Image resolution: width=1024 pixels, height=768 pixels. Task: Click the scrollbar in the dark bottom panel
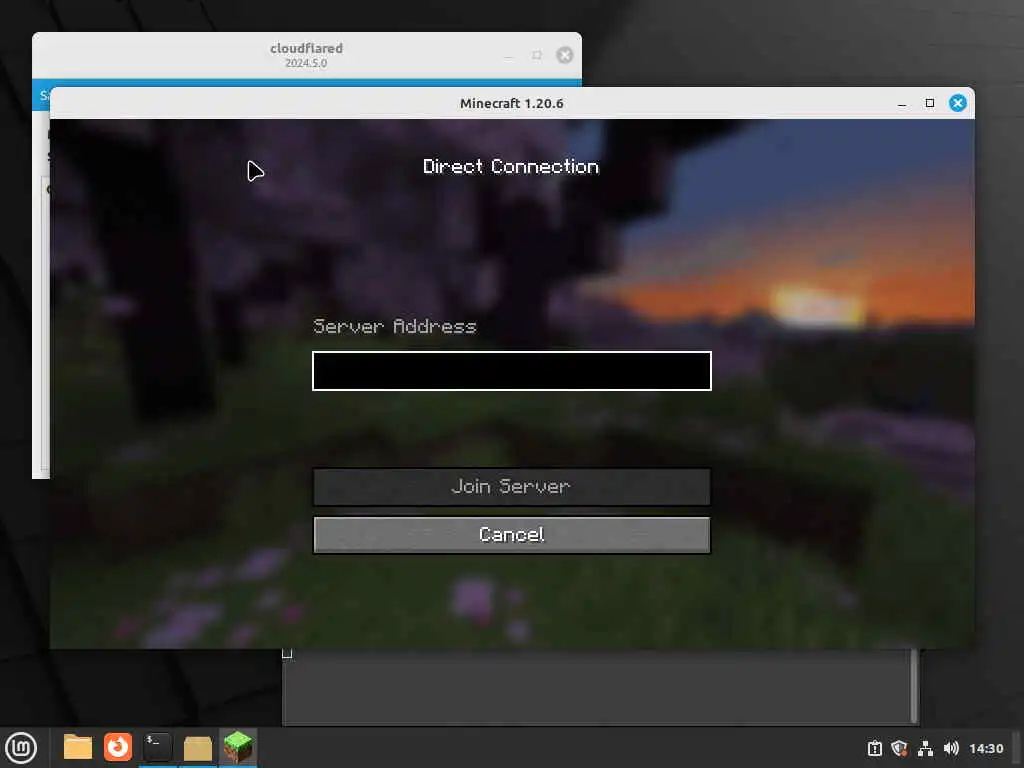(x=914, y=684)
